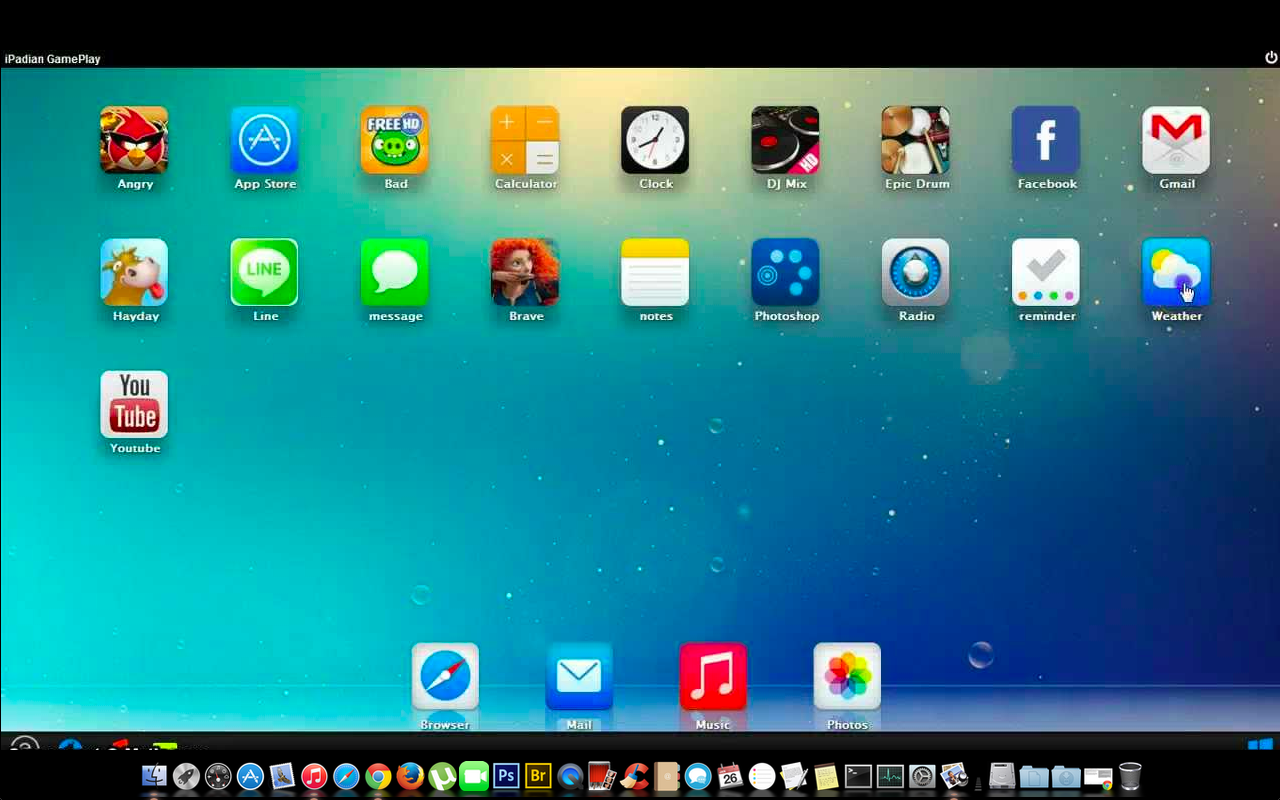Open Mail in the iPadian dock
This screenshot has height=800, width=1280.
pyautogui.click(x=579, y=677)
